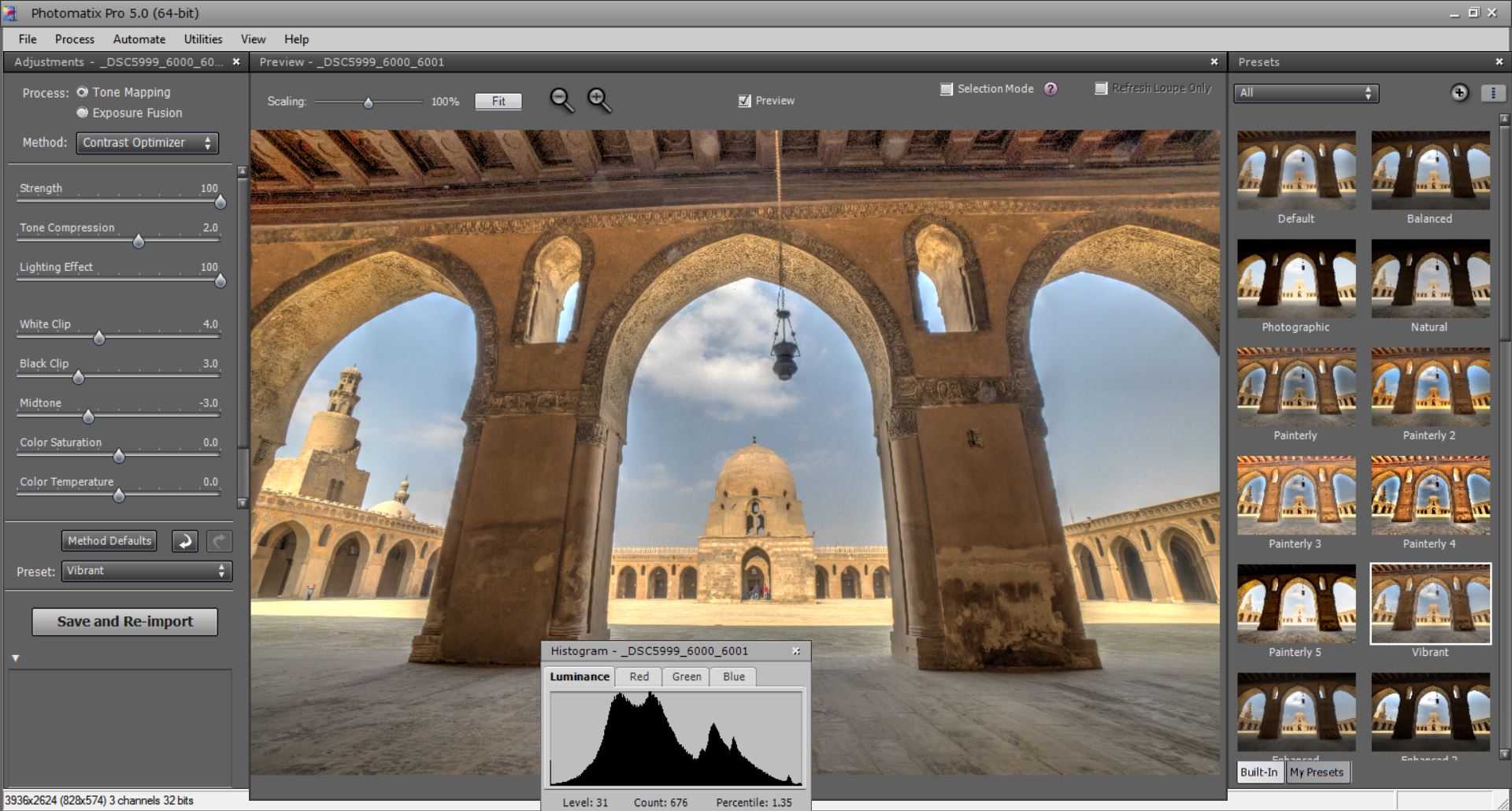Open the preset category All dropdown
Viewport: 1512px width, 811px height.
[1306, 93]
